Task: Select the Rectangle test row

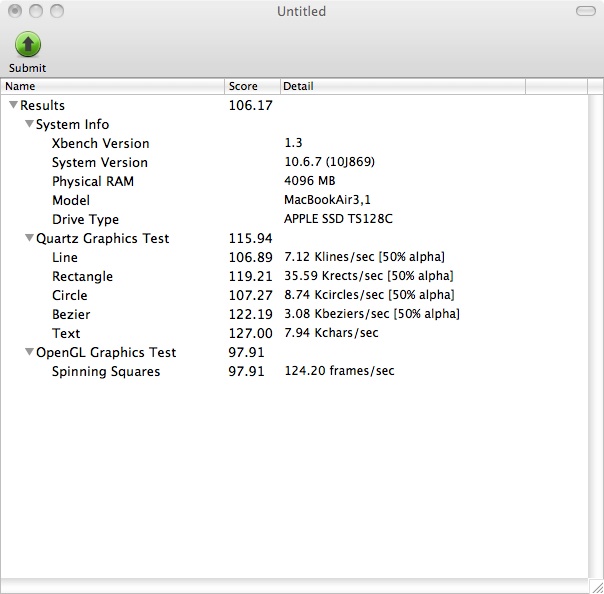Action: [294, 276]
